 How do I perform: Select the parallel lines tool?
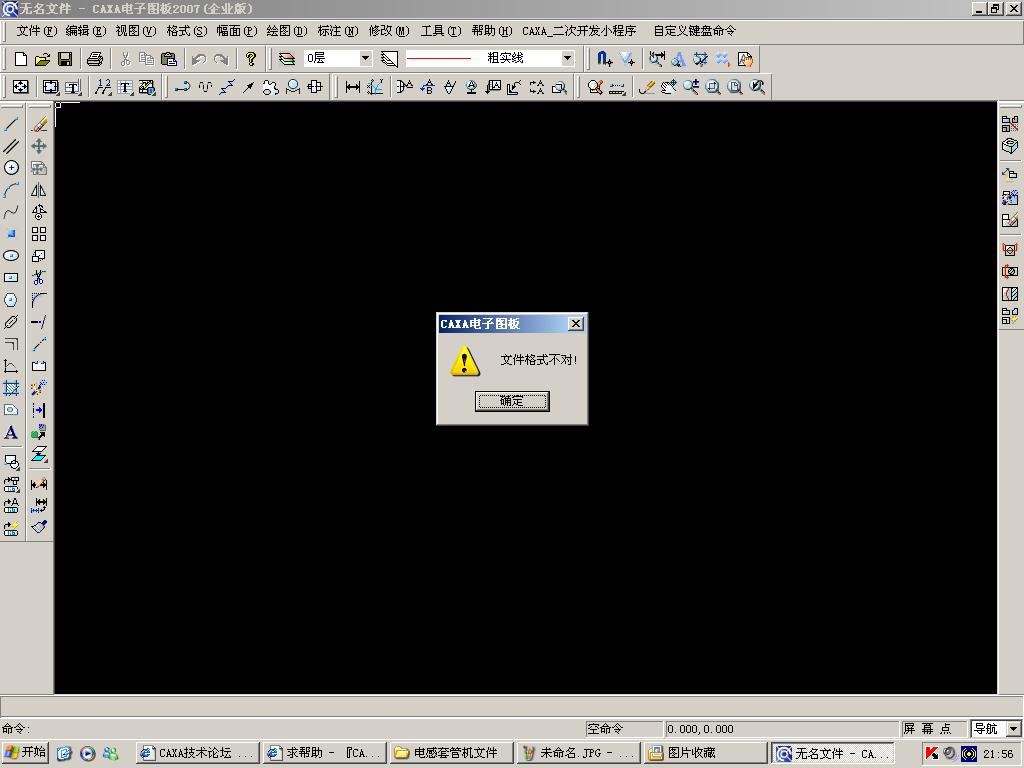coord(11,146)
